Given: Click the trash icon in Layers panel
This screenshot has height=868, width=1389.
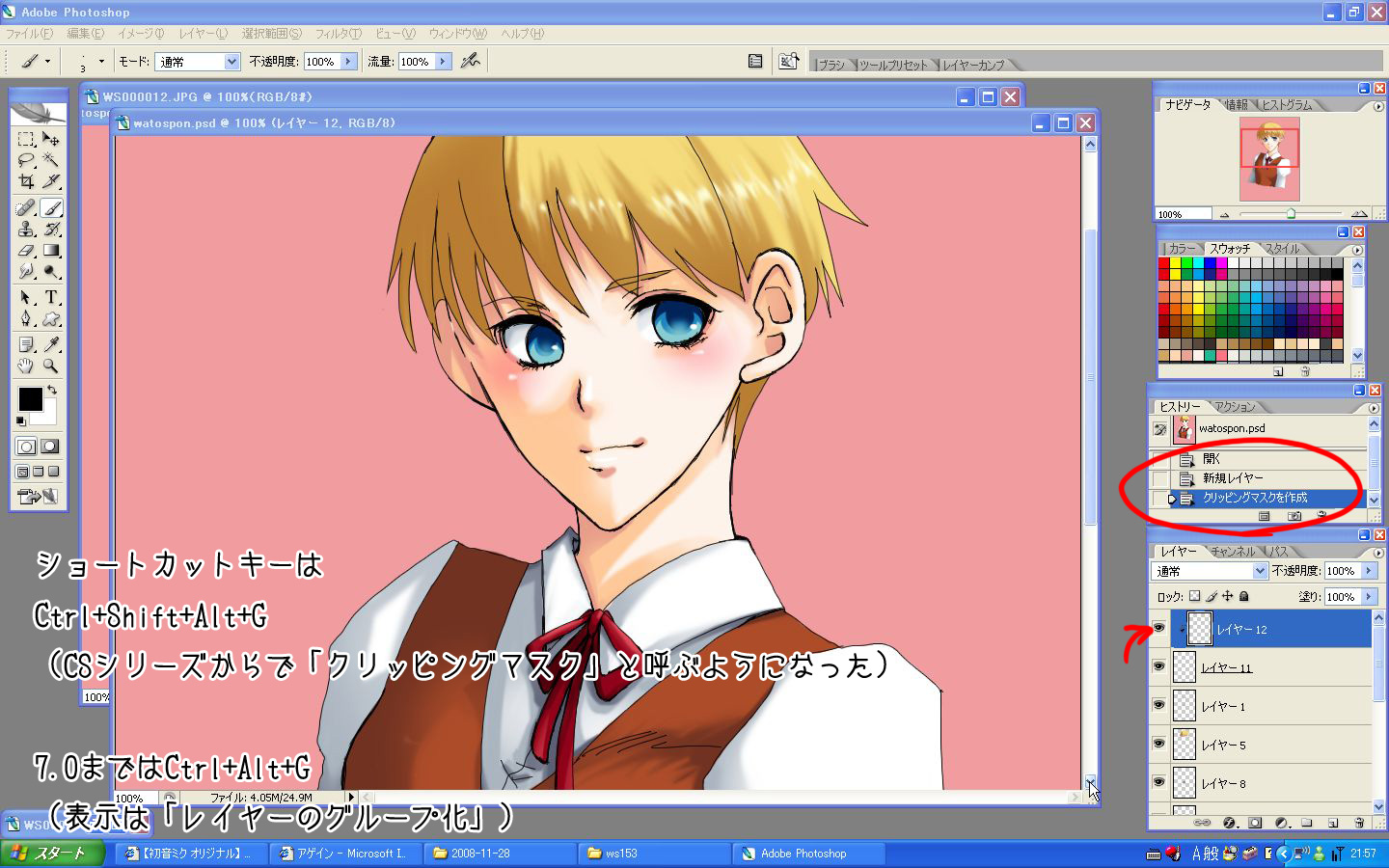Looking at the screenshot, I should (x=1359, y=823).
